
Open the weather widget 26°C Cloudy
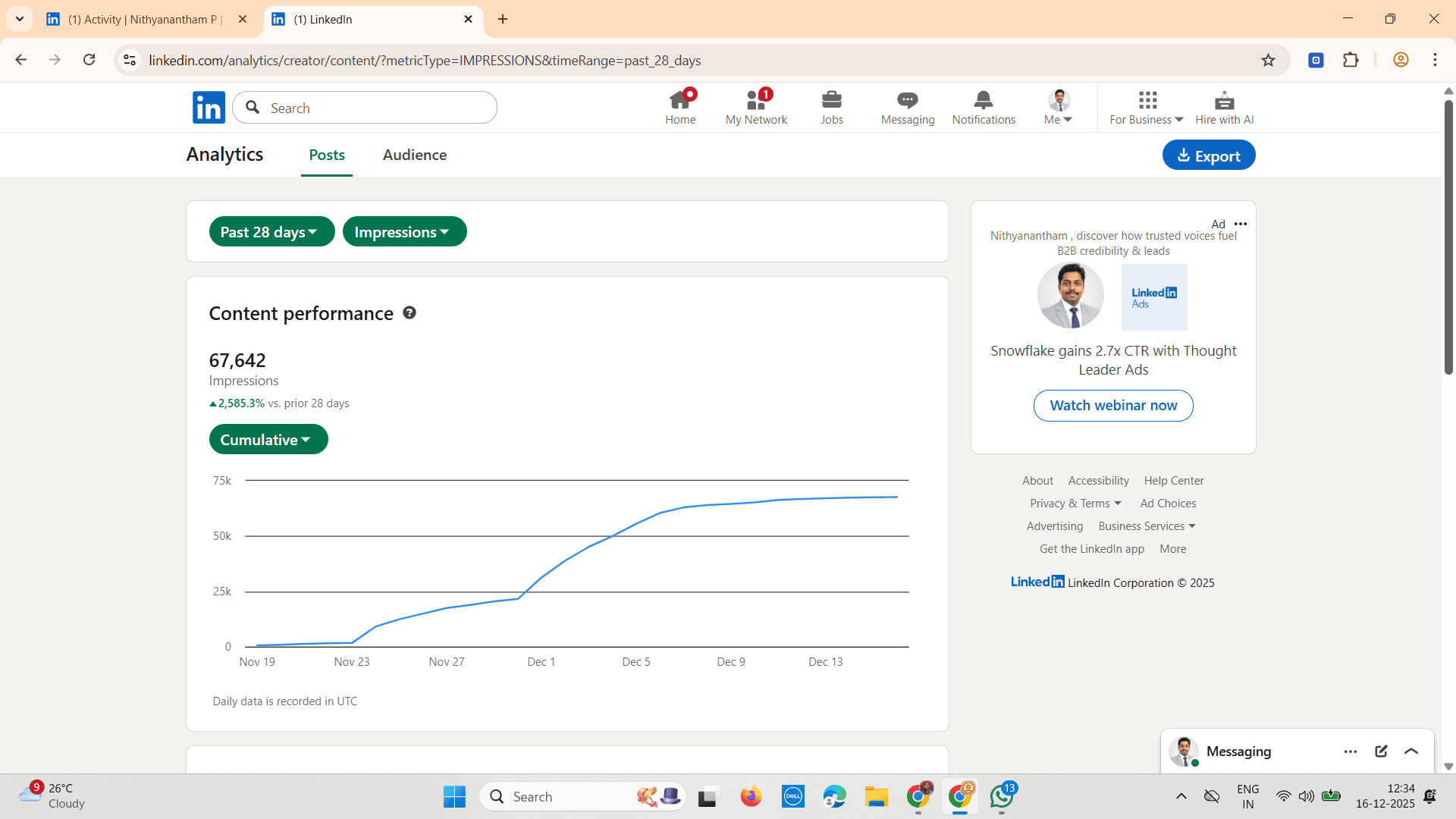[52, 796]
